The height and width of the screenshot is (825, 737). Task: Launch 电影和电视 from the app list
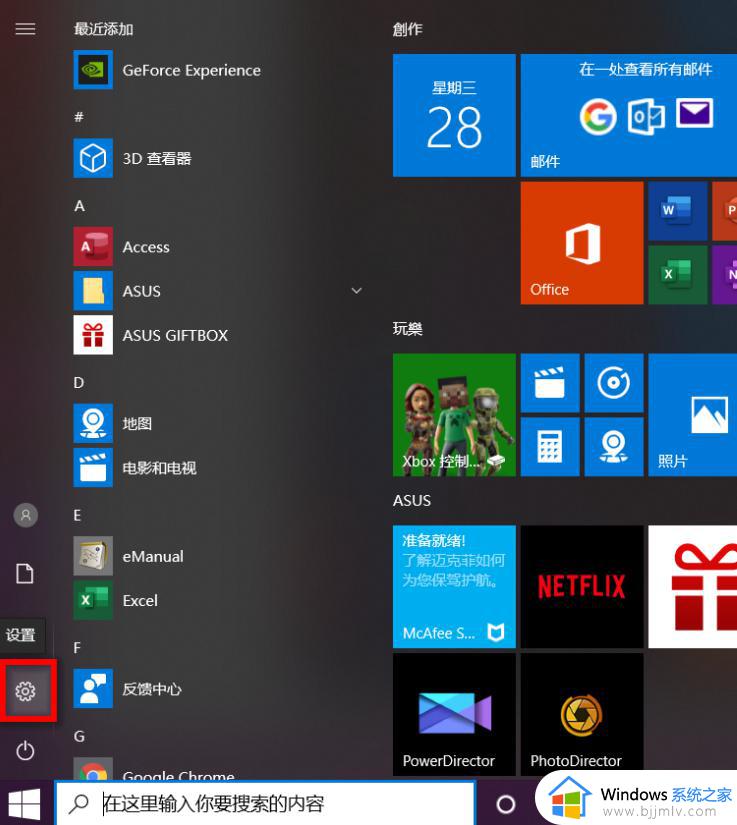[218, 468]
